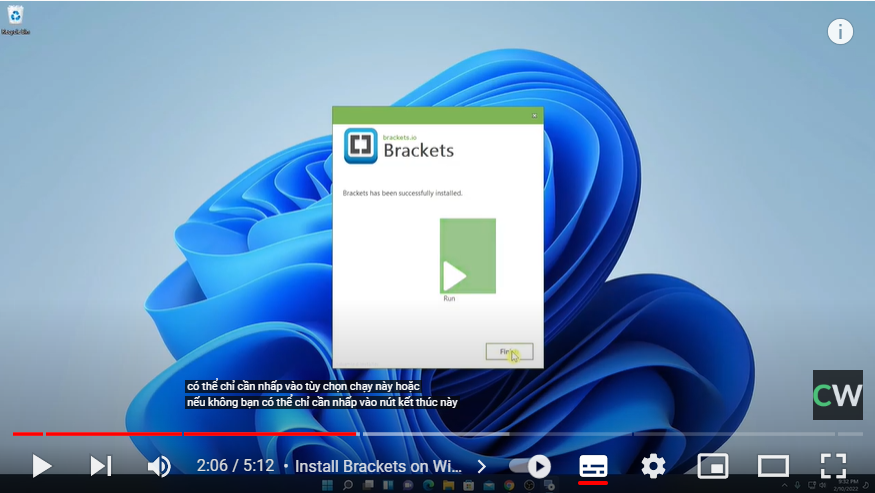Image resolution: width=875 pixels, height=493 pixels.
Task: Click the brackets.io text in the installer
Action: (400, 137)
